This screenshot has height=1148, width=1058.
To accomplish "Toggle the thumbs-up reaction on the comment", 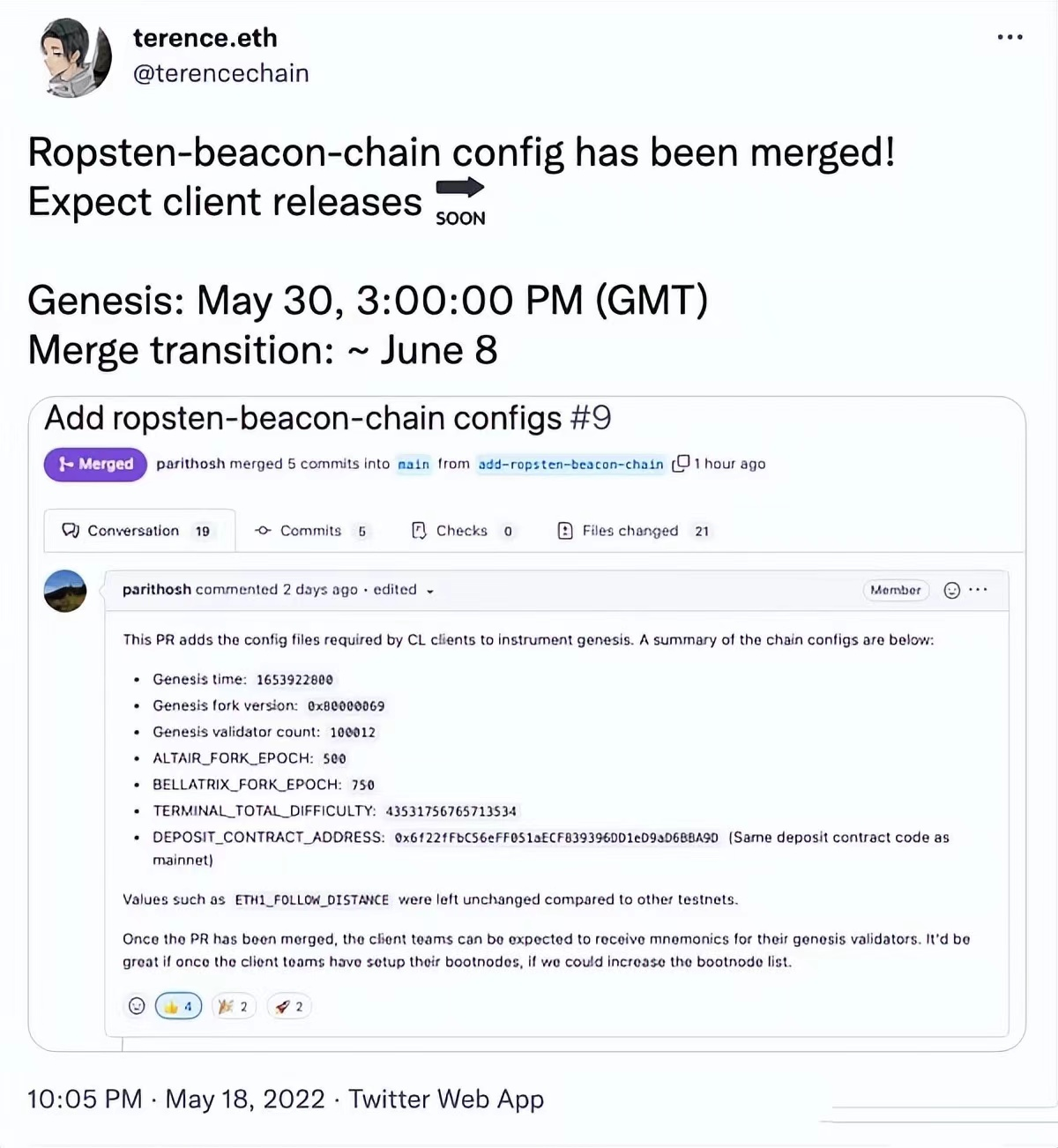I will (178, 1005).
